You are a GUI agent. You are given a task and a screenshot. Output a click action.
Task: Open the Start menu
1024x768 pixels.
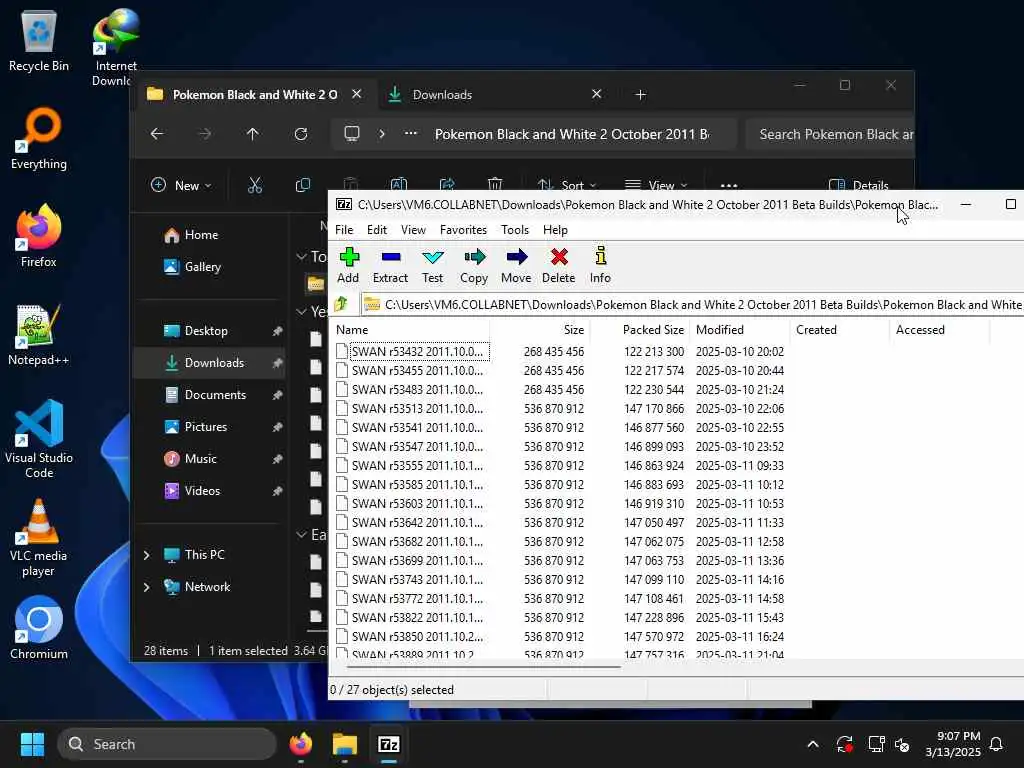[32, 744]
